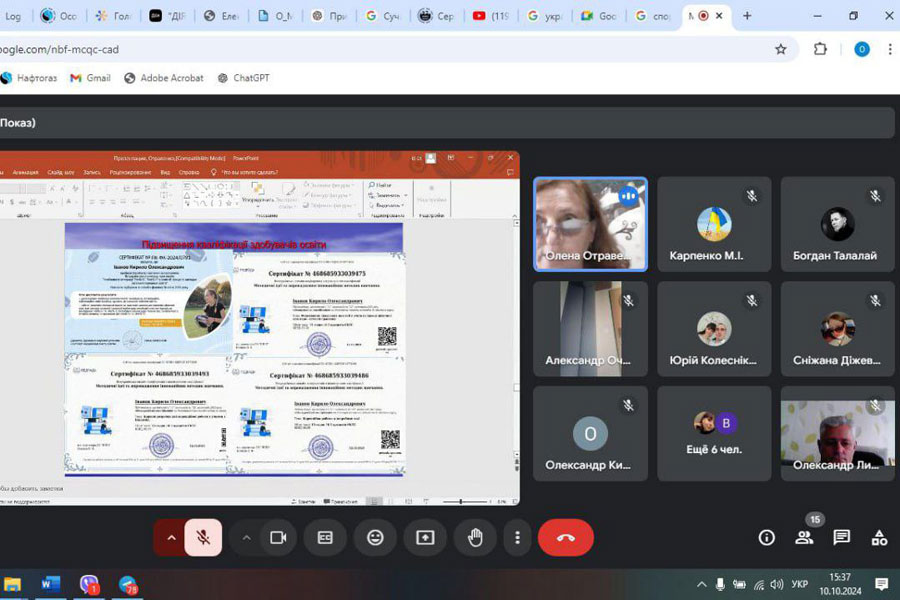Viewport: 900px width, 600px height.
Task: Expand the audio settings arrow beside microphone
Action: [171, 538]
